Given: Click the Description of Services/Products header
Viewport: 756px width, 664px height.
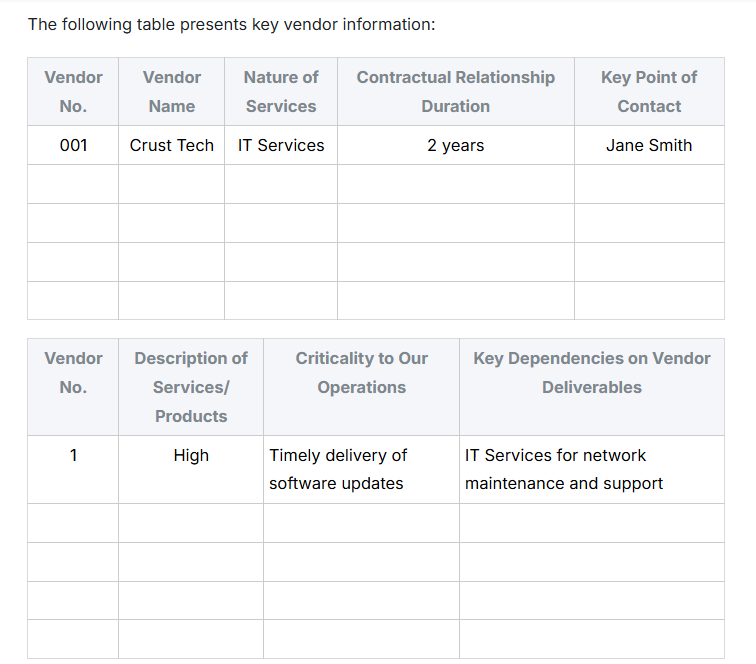Looking at the screenshot, I should pyautogui.click(x=190, y=387).
